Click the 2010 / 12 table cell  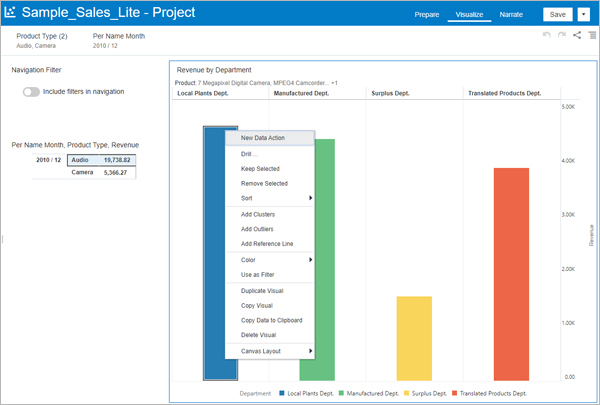[x=49, y=160]
